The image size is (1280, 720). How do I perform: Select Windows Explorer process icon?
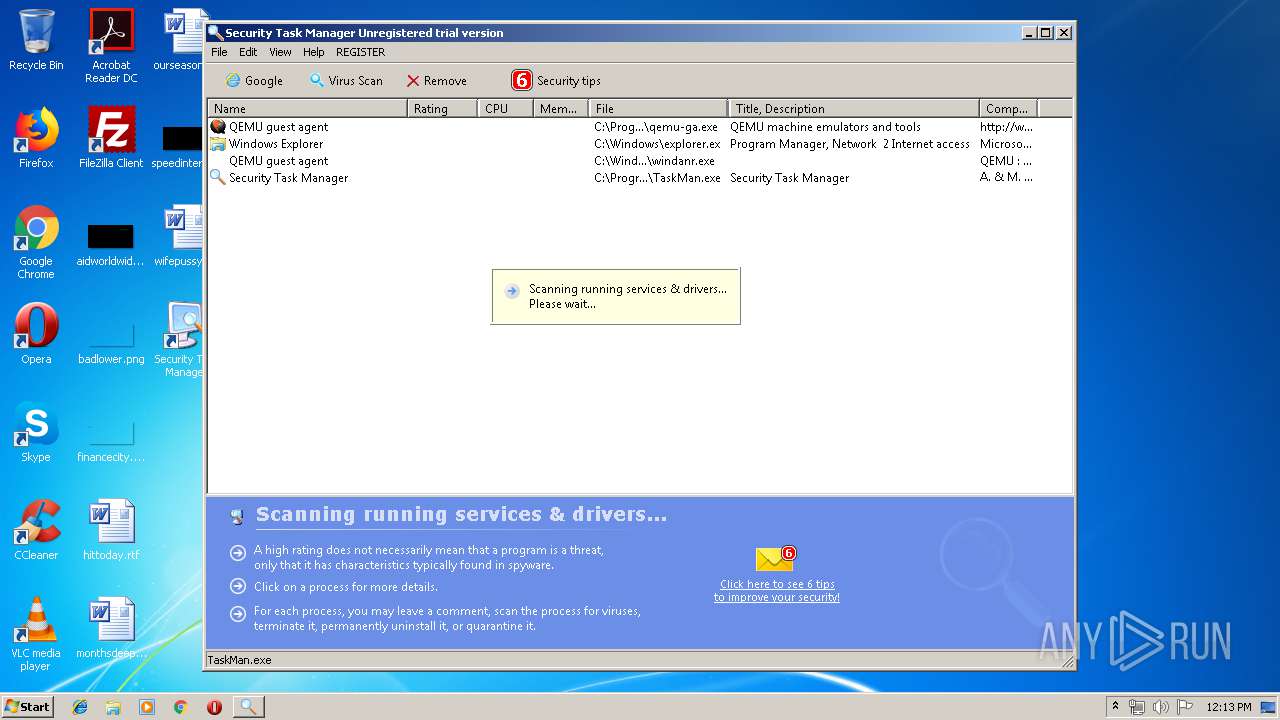point(218,144)
